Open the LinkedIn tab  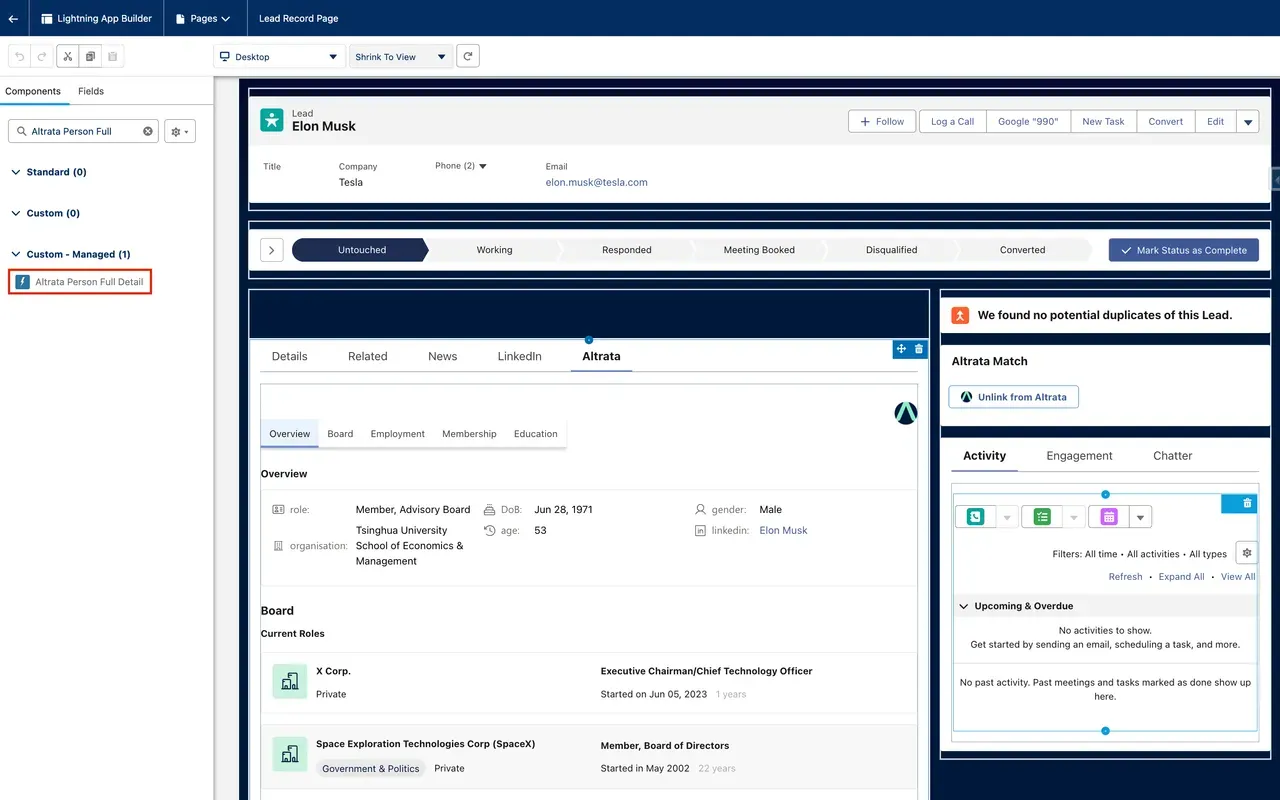(x=520, y=356)
